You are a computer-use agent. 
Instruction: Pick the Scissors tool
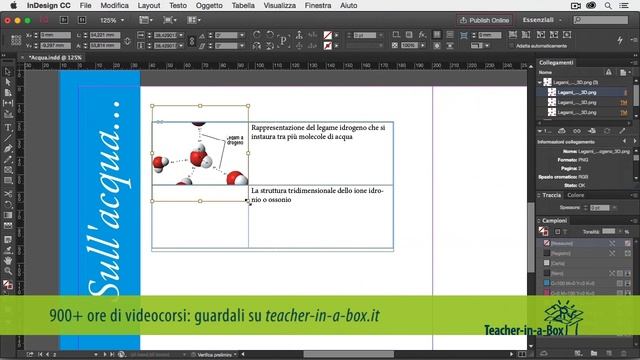point(8,194)
